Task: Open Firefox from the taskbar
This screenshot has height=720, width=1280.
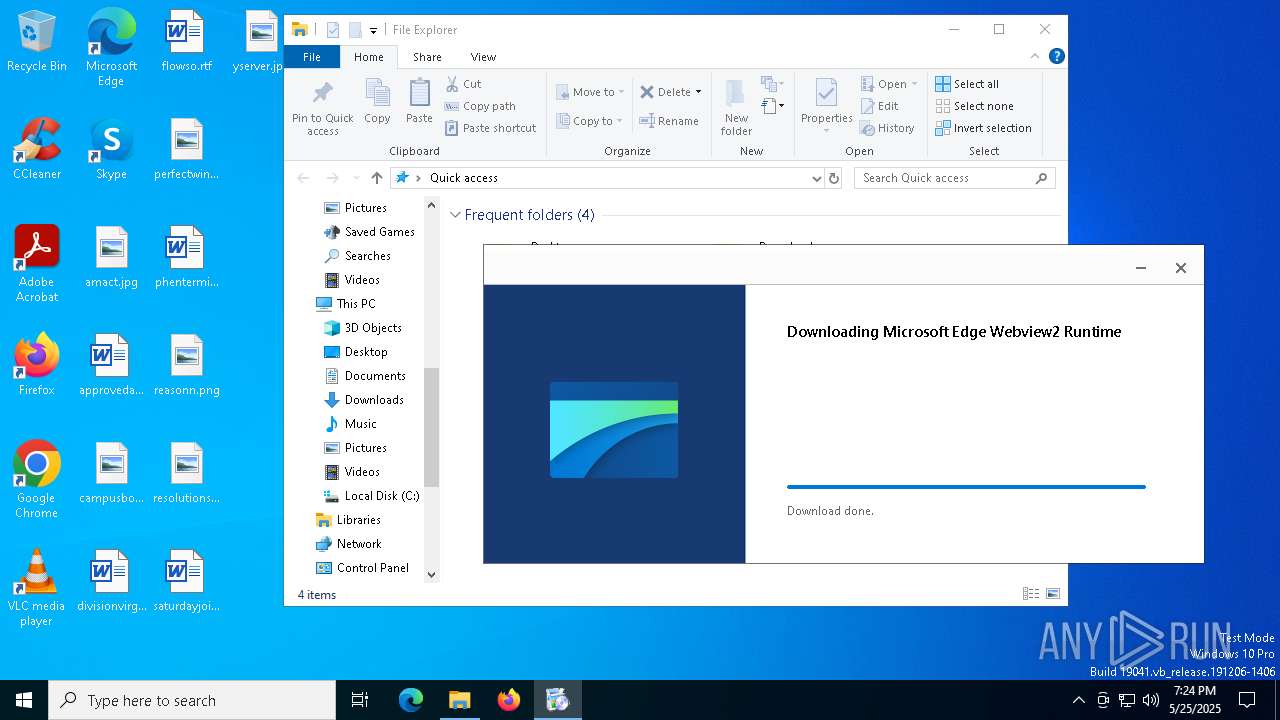Action: point(509,700)
